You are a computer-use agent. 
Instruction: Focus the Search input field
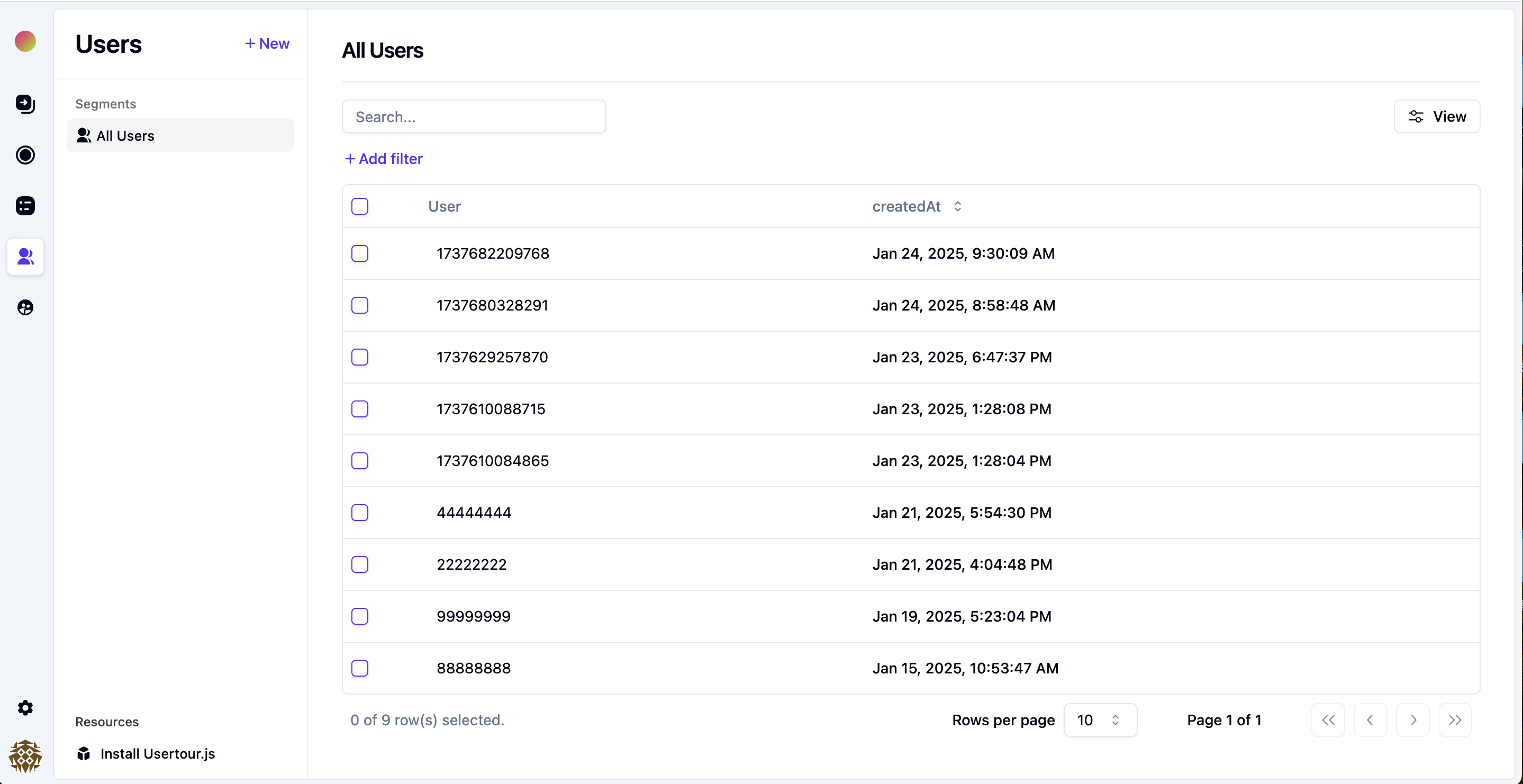coord(474,117)
